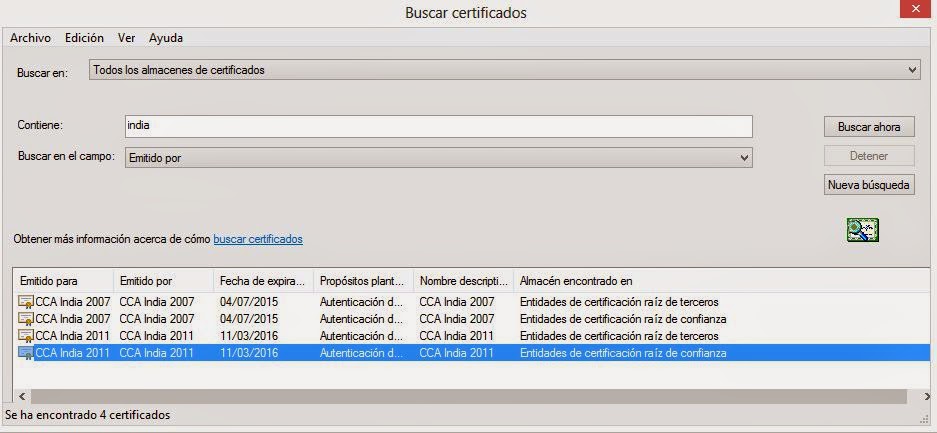Sort by 'Fecha de expira...' column header
This screenshot has width=937, height=433.
tap(262, 281)
